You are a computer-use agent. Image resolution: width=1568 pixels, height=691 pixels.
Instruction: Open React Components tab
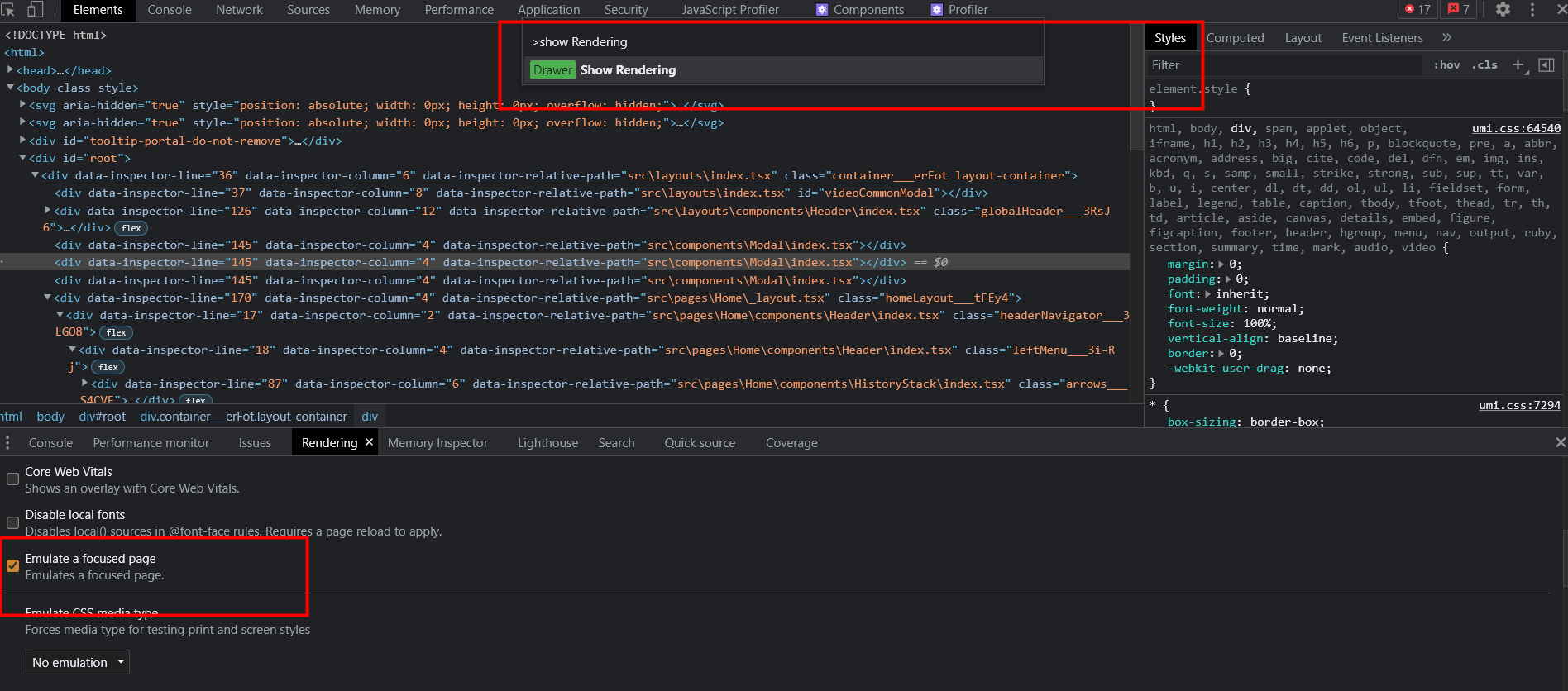[860, 10]
